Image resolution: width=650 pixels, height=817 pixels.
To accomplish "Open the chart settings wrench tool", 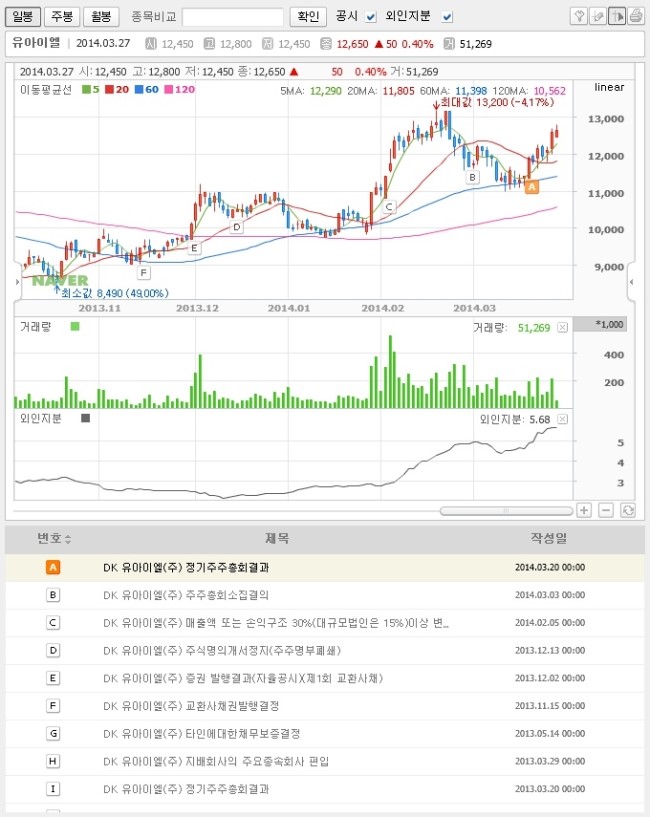I will click(x=579, y=16).
